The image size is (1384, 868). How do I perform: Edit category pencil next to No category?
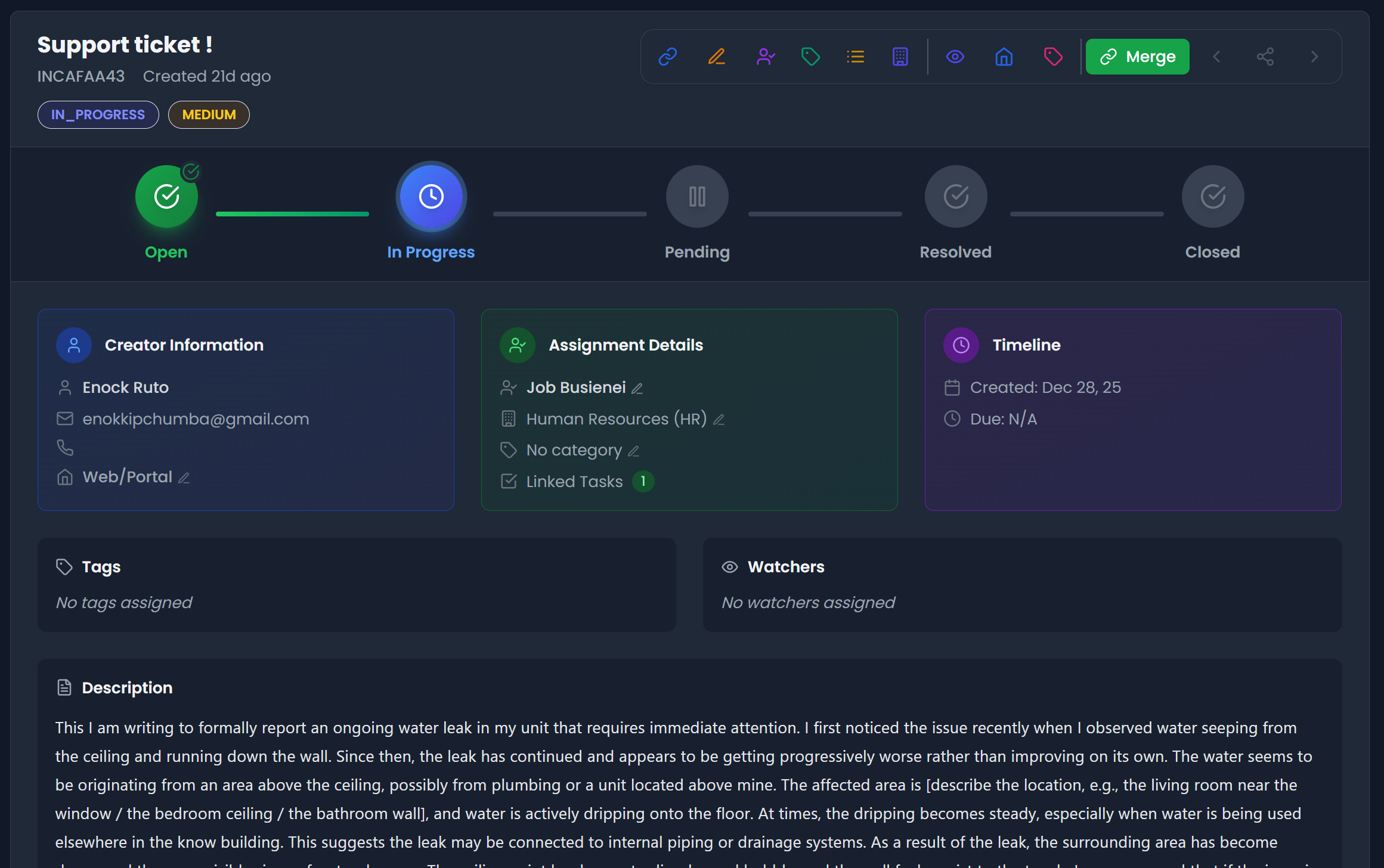(x=634, y=452)
